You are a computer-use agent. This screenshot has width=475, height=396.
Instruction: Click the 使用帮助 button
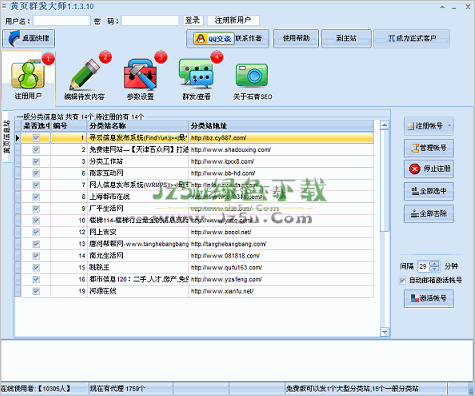(x=296, y=39)
